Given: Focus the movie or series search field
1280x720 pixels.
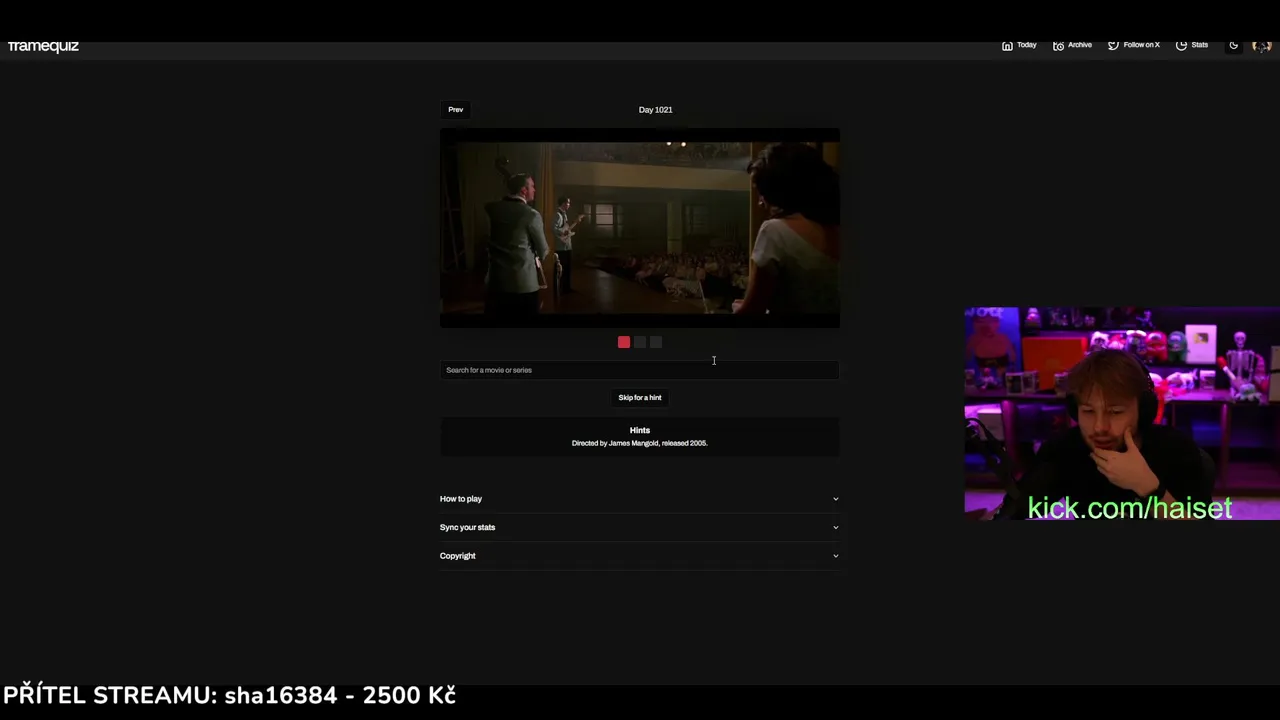Looking at the screenshot, I should pos(640,370).
